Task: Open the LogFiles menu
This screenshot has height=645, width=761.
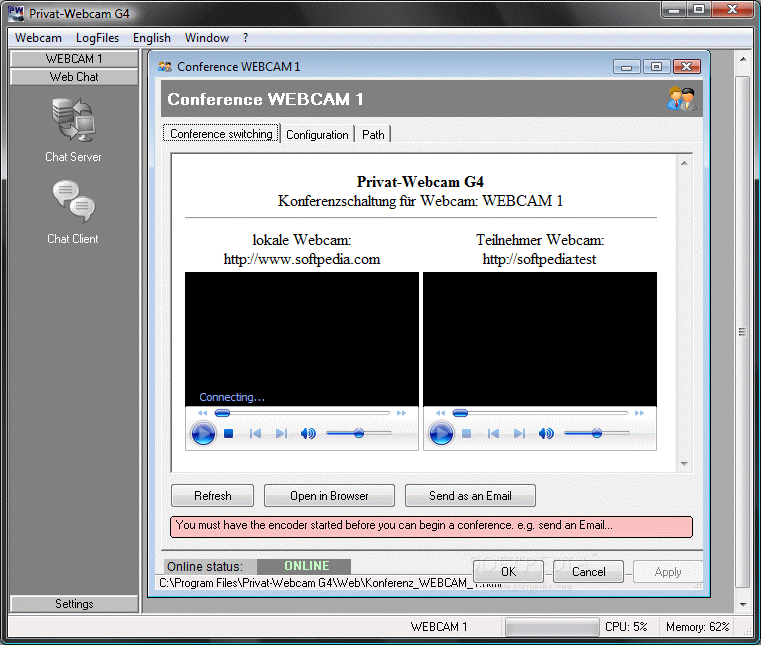Action: coord(97,38)
